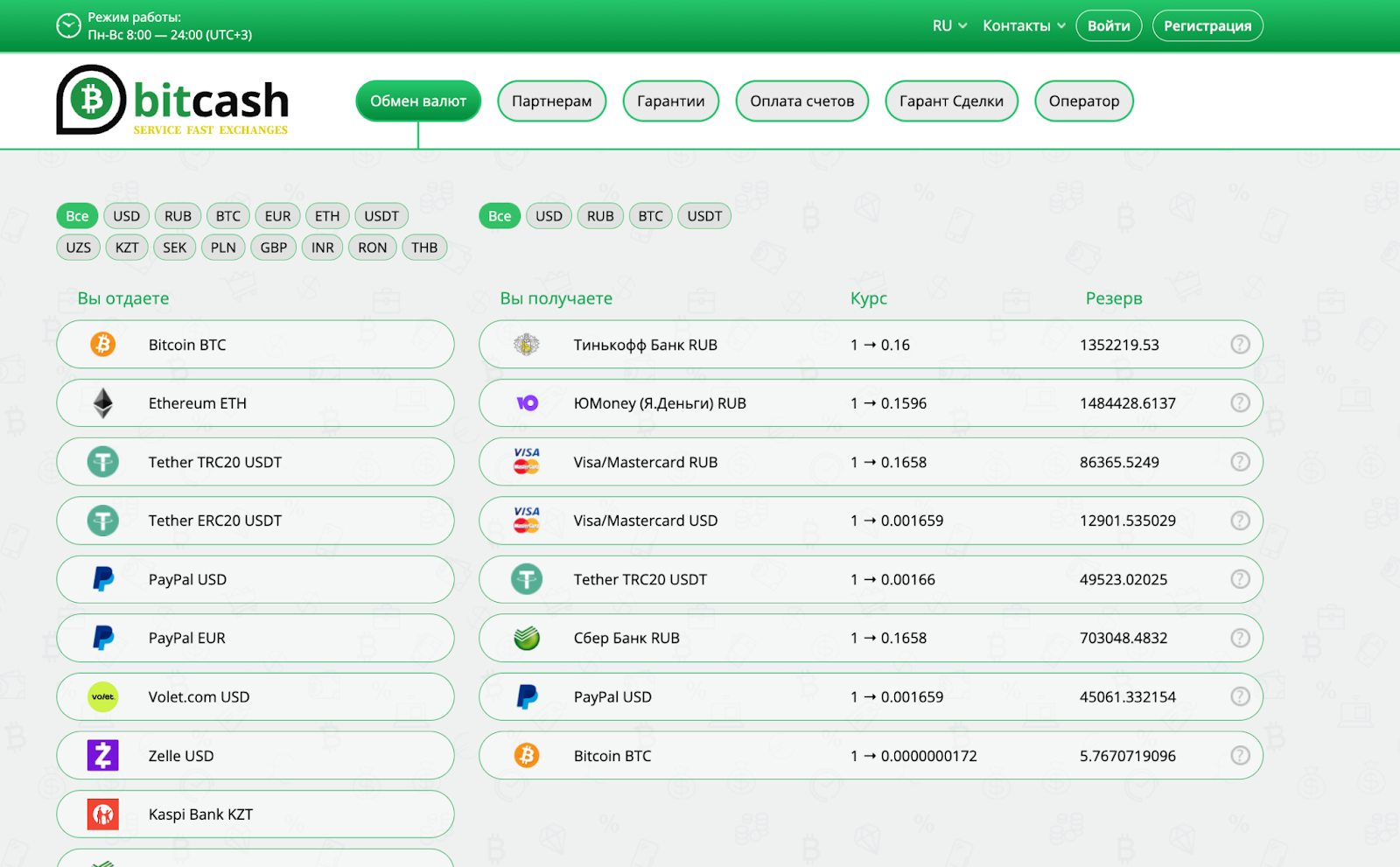The height and width of the screenshot is (867, 1400).
Task: Open help icon for ЮMoney RUB row
Action: pos(1240,403)
